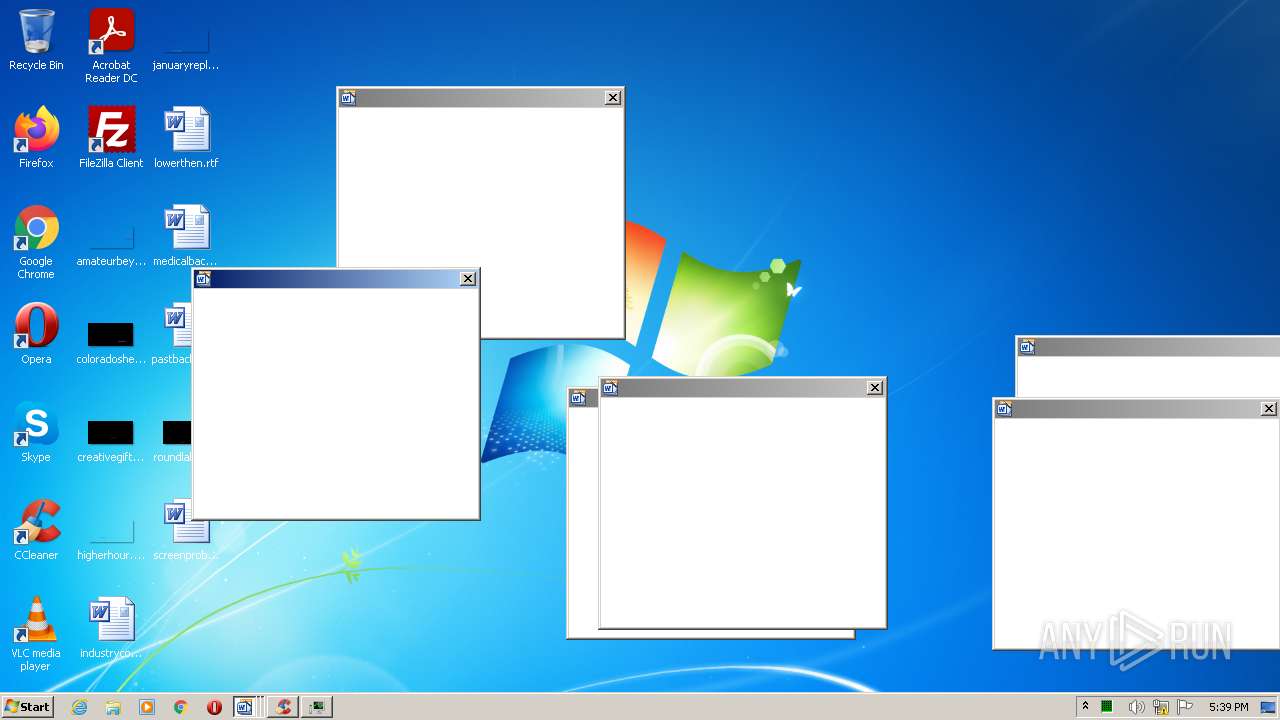The image size is (1280, 720).
Task: Launch the FileZilla Client shortcut
Action: [111, 138]
